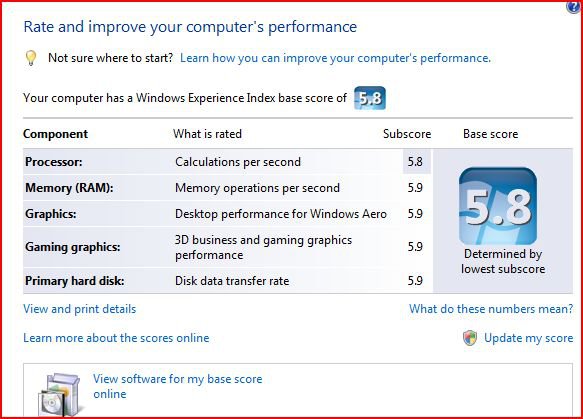Click the shield icon beside Update my score

(x=470, y=338)
